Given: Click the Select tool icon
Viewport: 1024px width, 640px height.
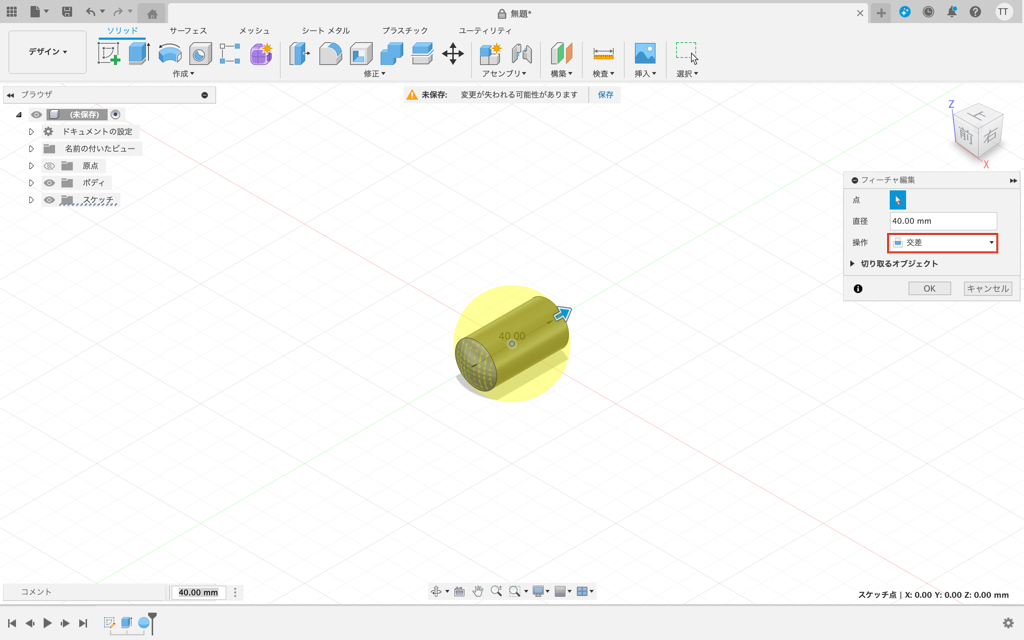Looking at the screenshot, I should pos(687,54).
